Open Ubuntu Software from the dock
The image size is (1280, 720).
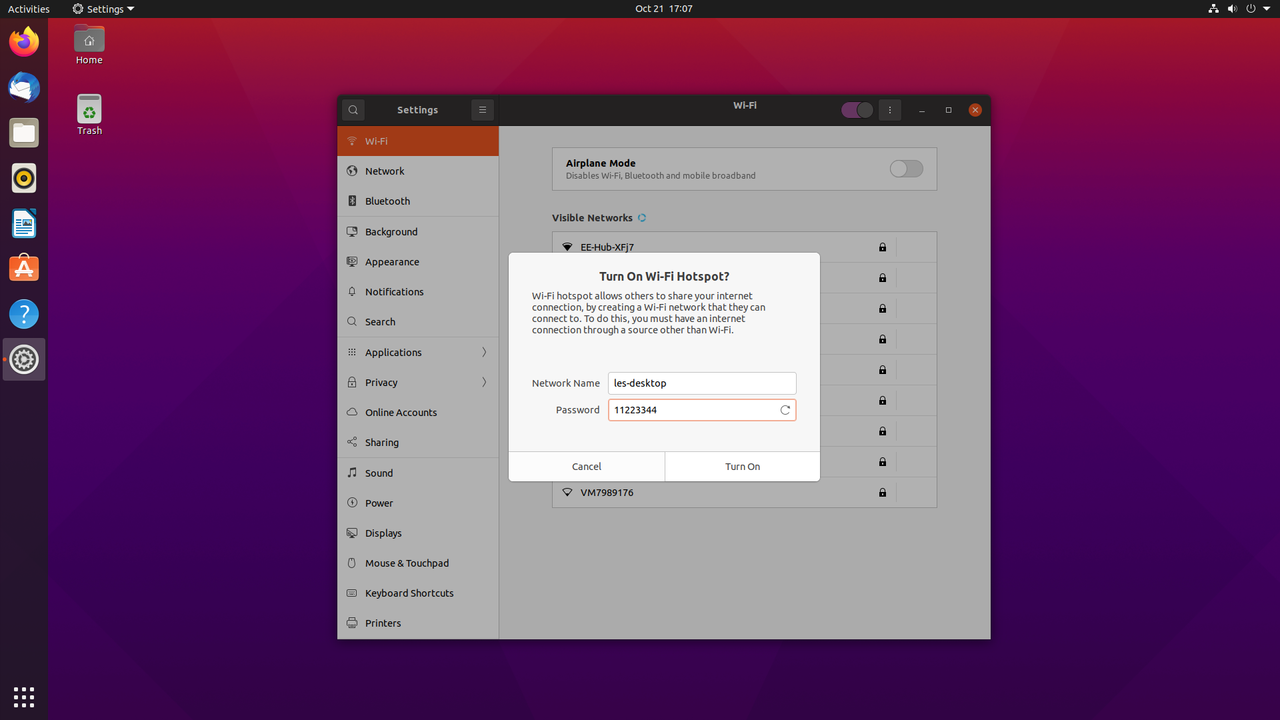pos(24,268)
